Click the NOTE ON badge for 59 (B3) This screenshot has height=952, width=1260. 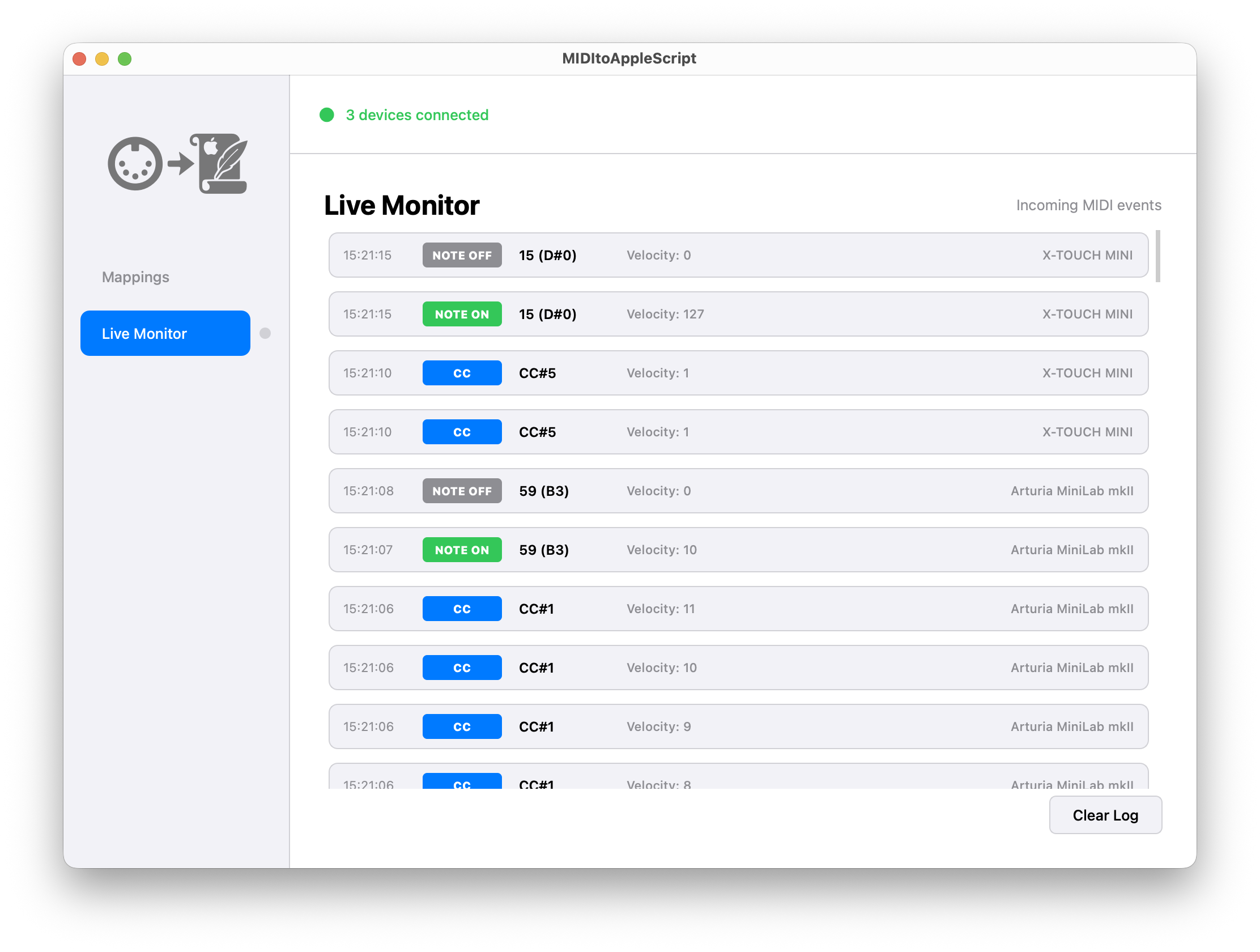click(x=462, y=549)
